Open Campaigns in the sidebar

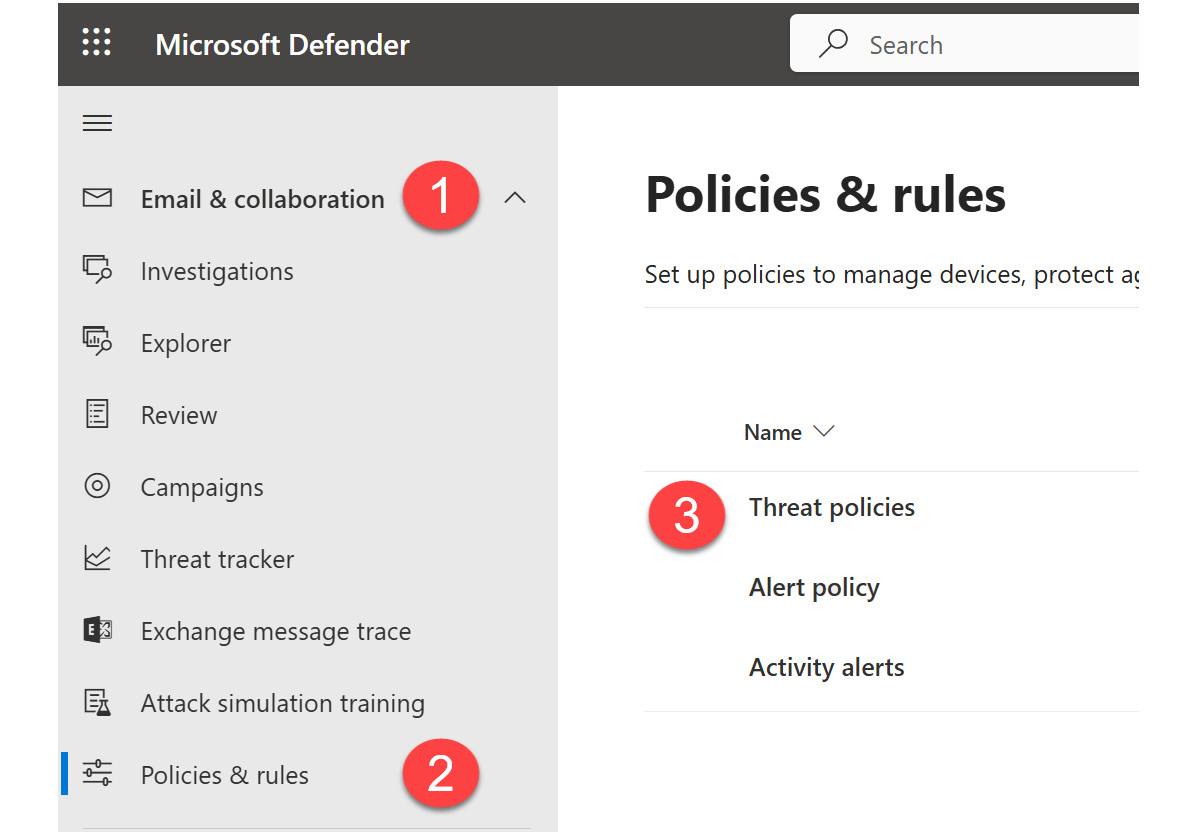(x=202, y=487)
